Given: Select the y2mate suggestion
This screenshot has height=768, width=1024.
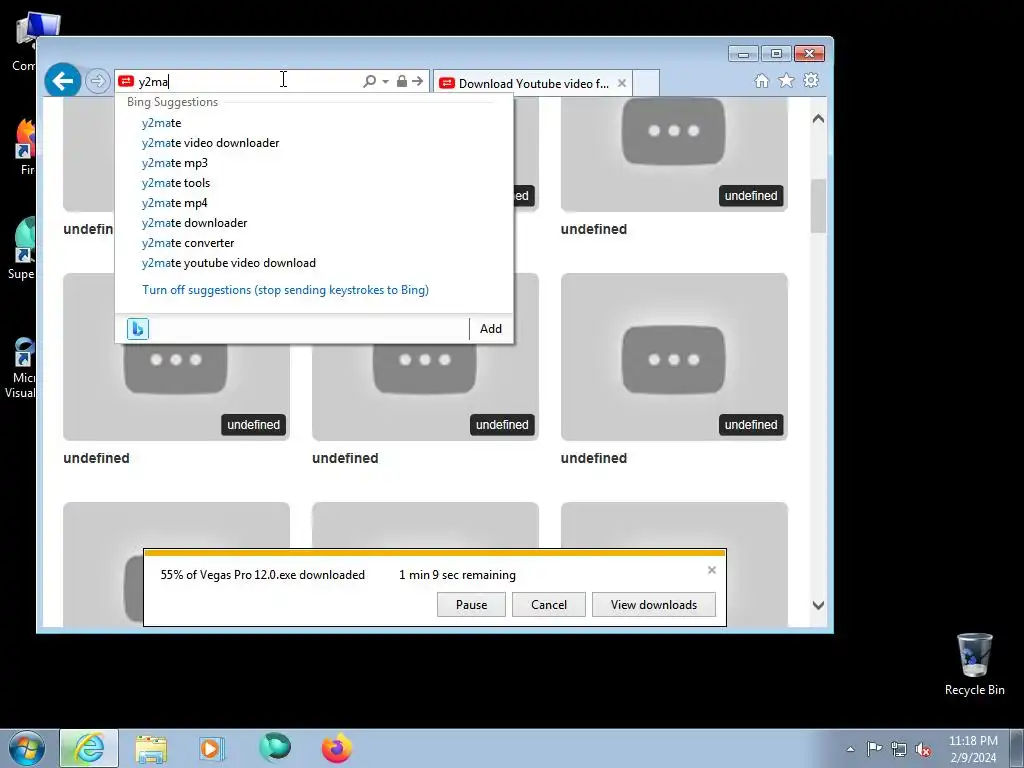Looking at the screenshot, I should (x=161, y=123).
